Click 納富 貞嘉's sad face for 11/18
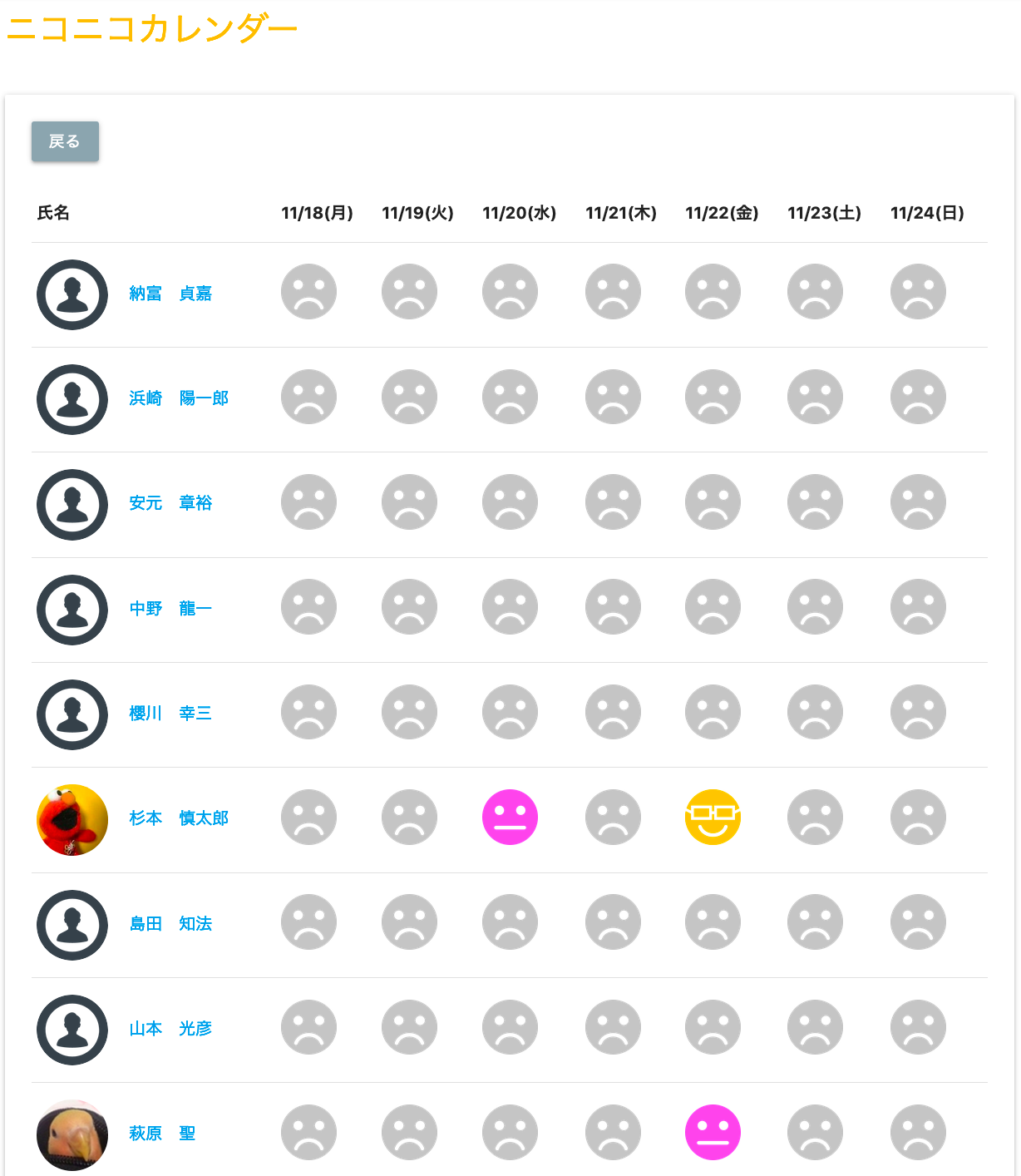1021x1176 pixels. point(308,292)
